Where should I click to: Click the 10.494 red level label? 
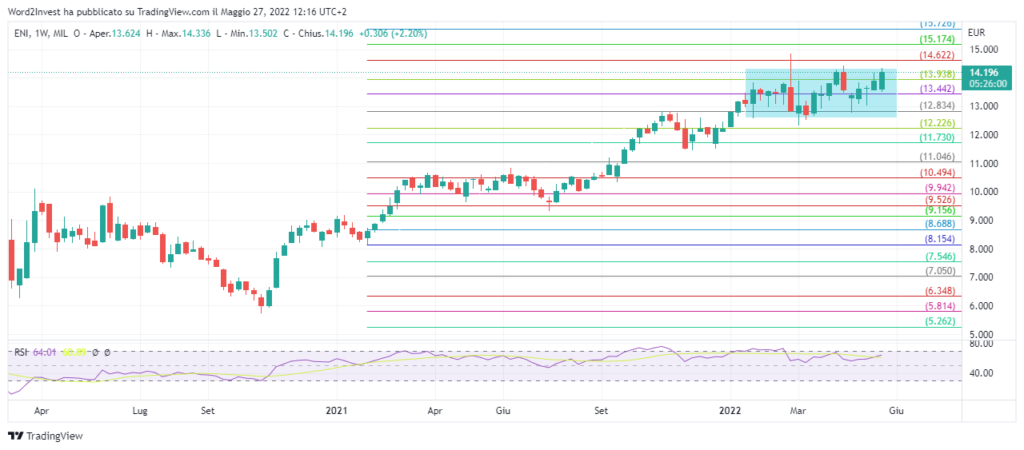coord(937,172)
